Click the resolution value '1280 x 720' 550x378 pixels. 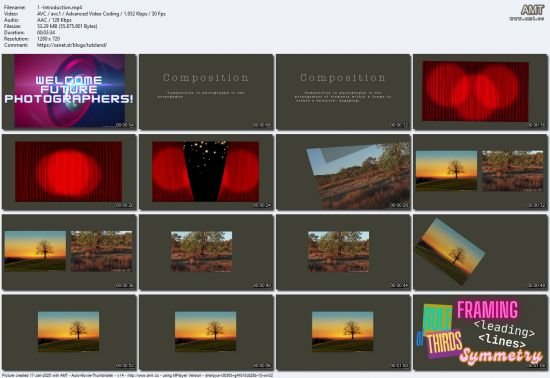pos(48,39)
